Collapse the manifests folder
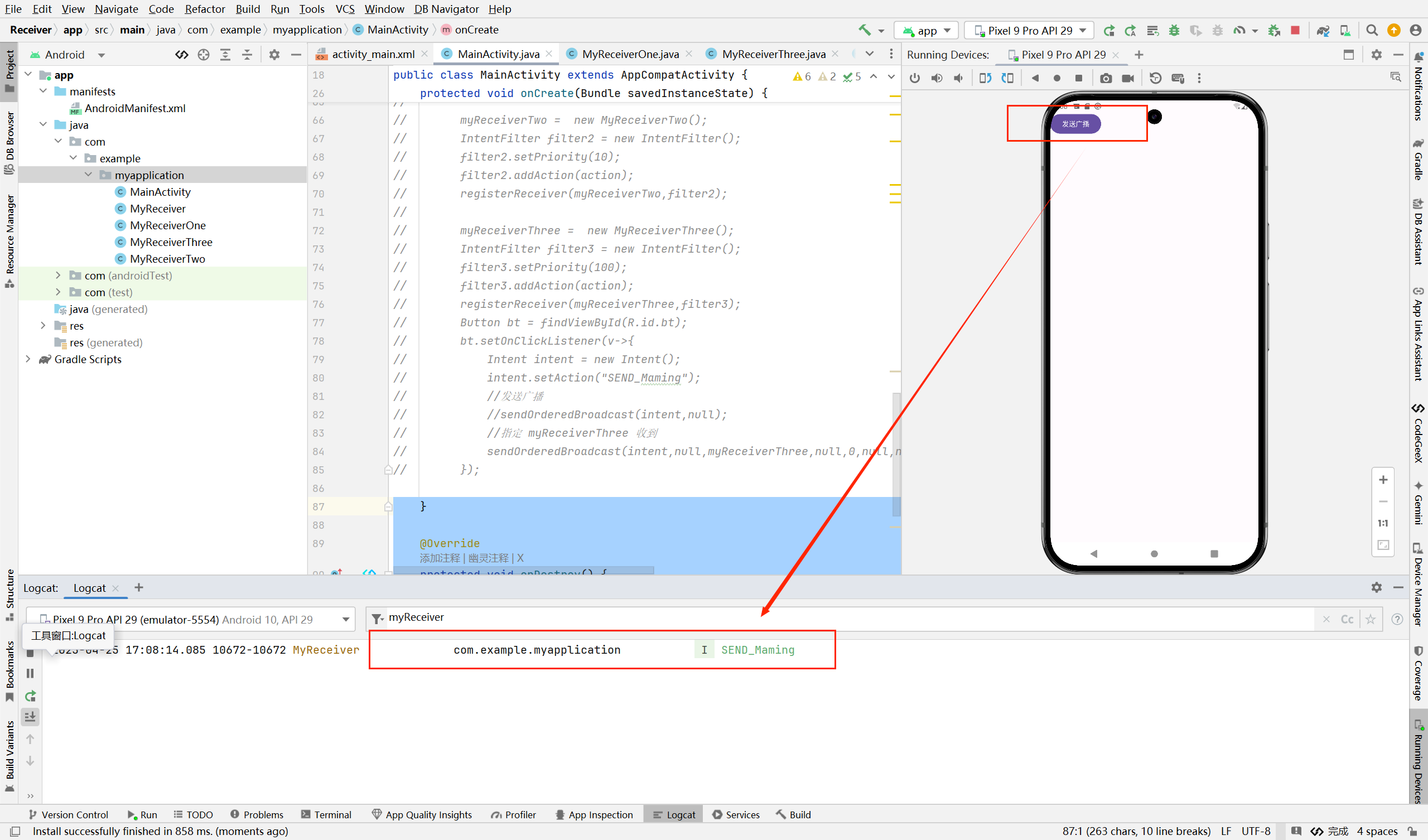This screenshot has width=1428, height=840. [x=43, y=91]
